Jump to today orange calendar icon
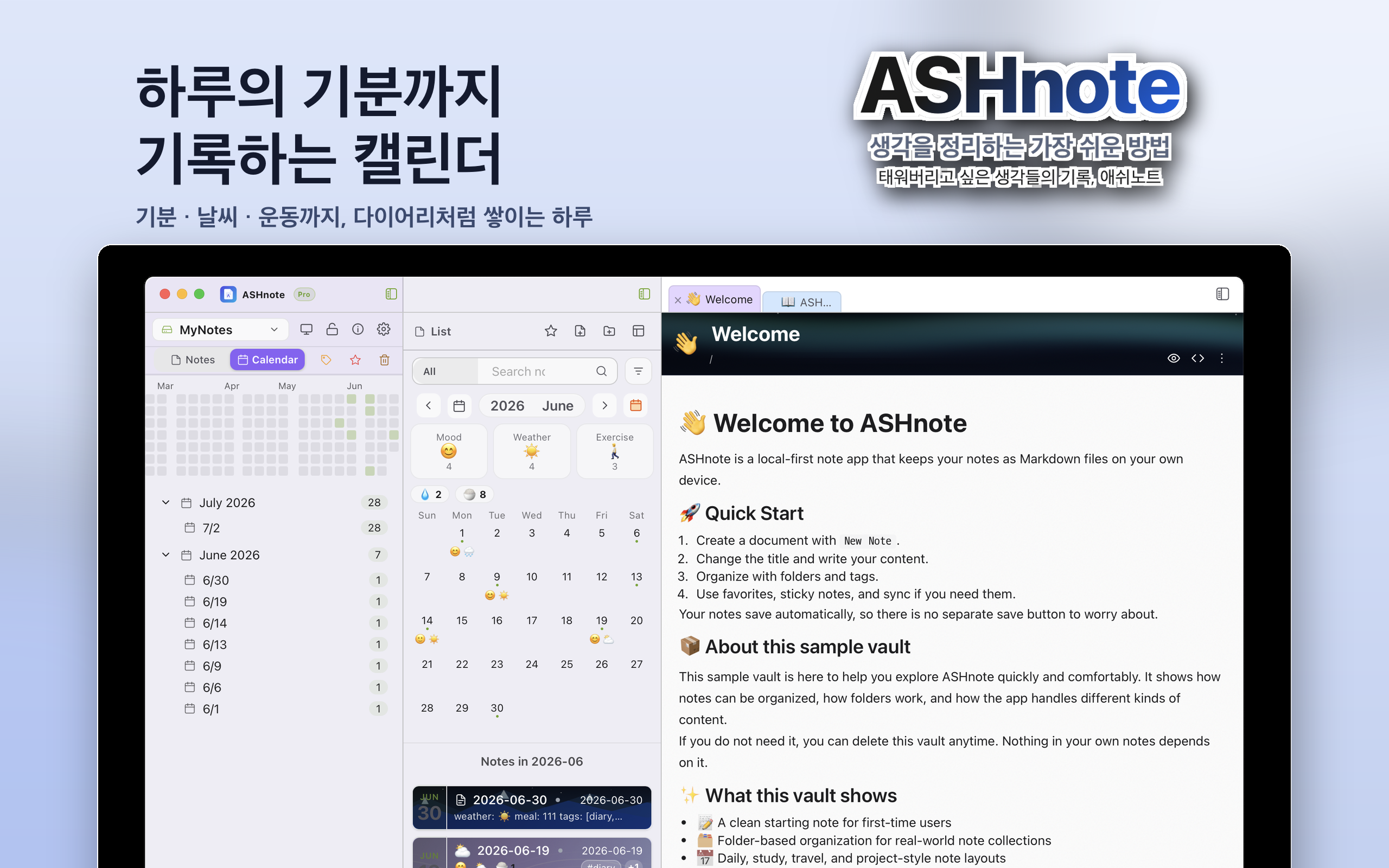The height and width of the screenshot is (868, 1389). [636, 406]
